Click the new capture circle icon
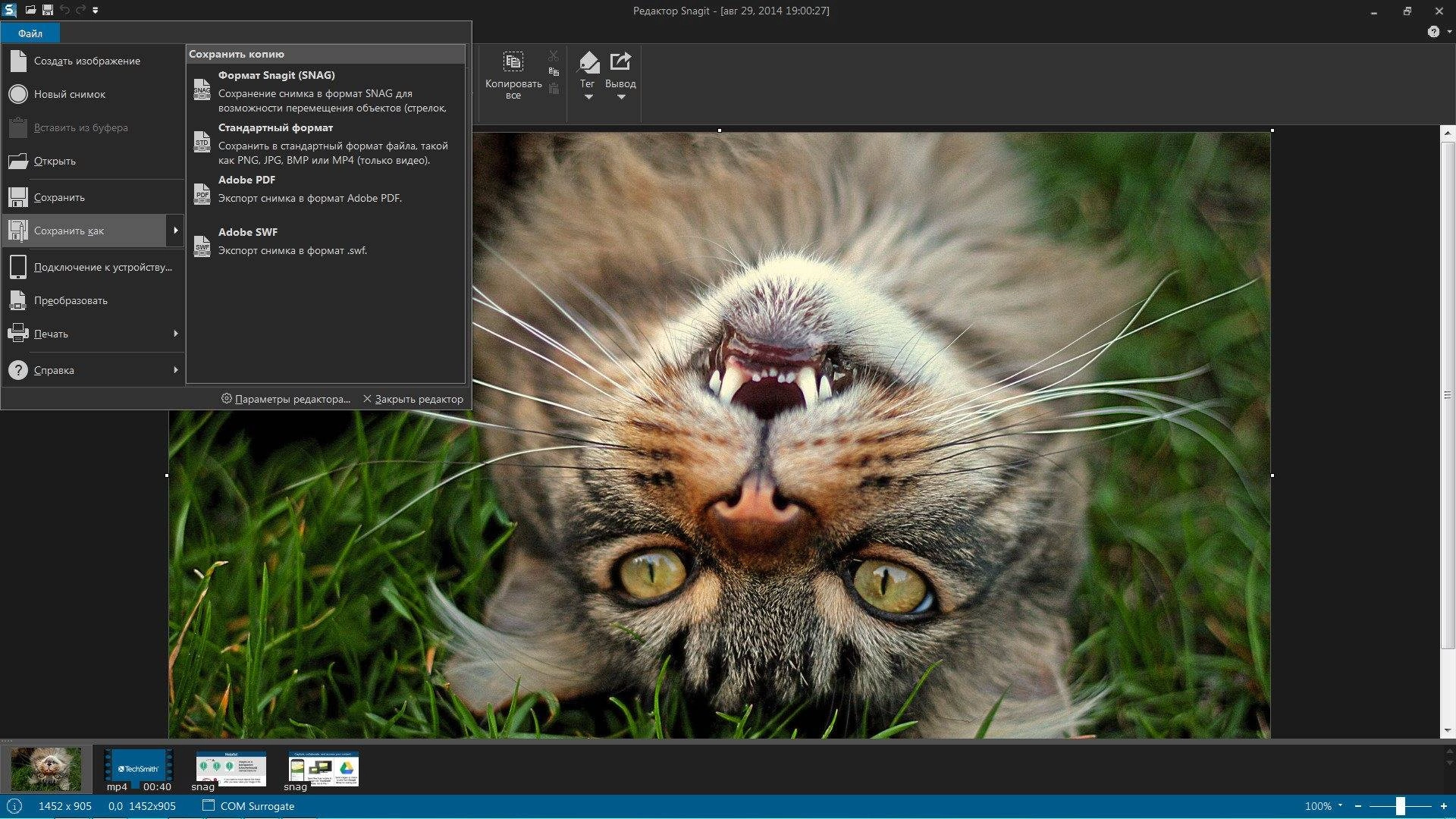1456x819 pixels. coord(18,94)
